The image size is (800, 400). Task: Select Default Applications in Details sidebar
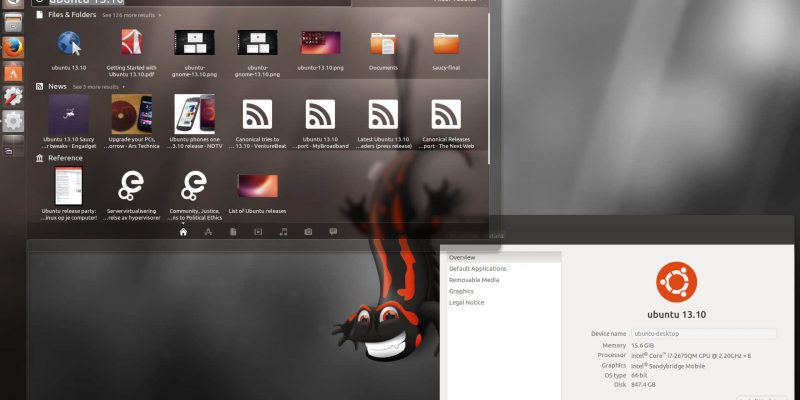(x=504, y=269)
